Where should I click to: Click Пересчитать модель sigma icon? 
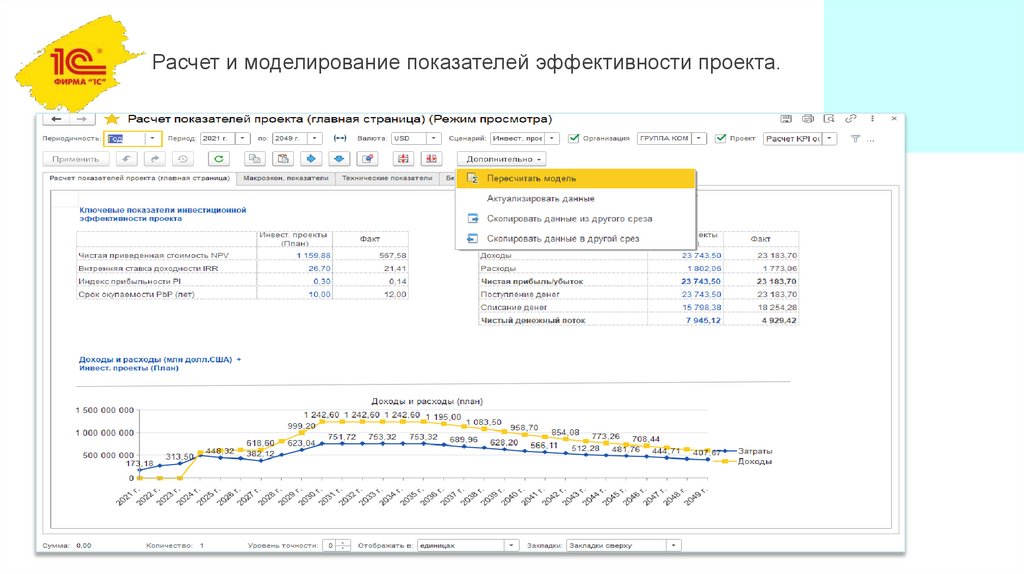click(x=472, y=178)
